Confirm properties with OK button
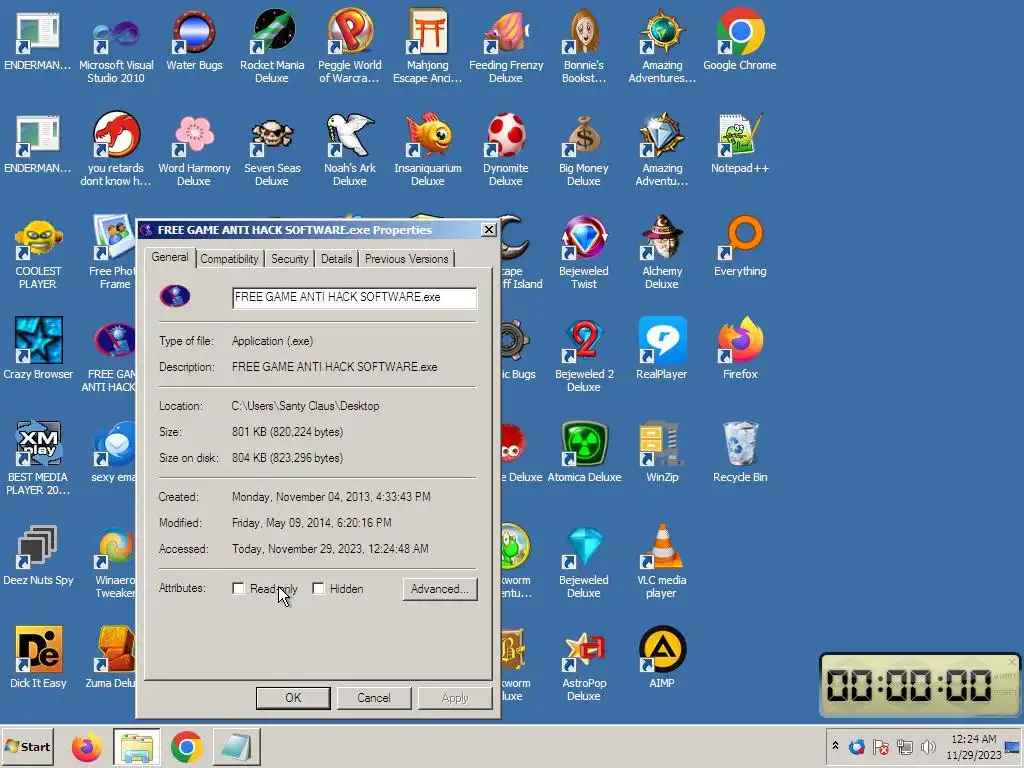 [x=293, y=697]
